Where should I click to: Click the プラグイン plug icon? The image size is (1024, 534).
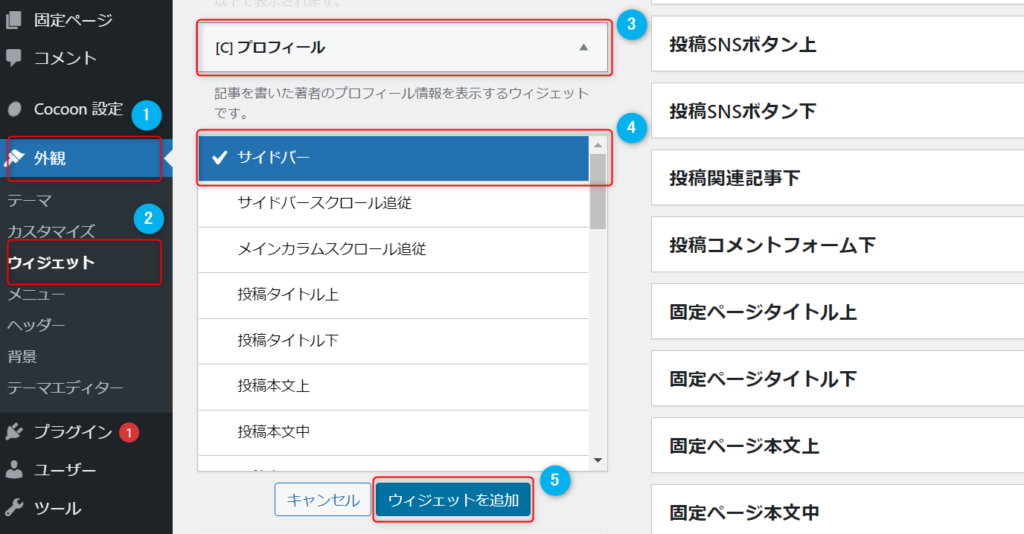tap(14, 432)
